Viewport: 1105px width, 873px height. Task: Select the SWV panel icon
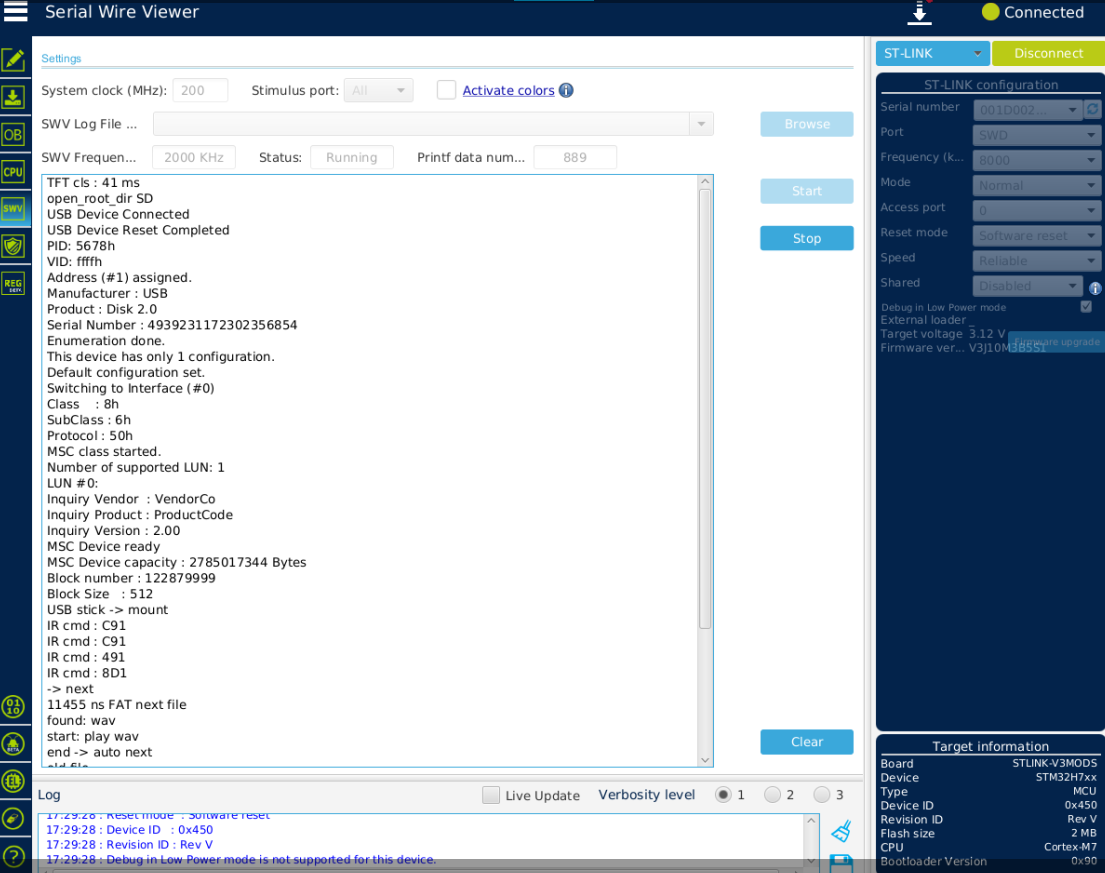[13, 209]
